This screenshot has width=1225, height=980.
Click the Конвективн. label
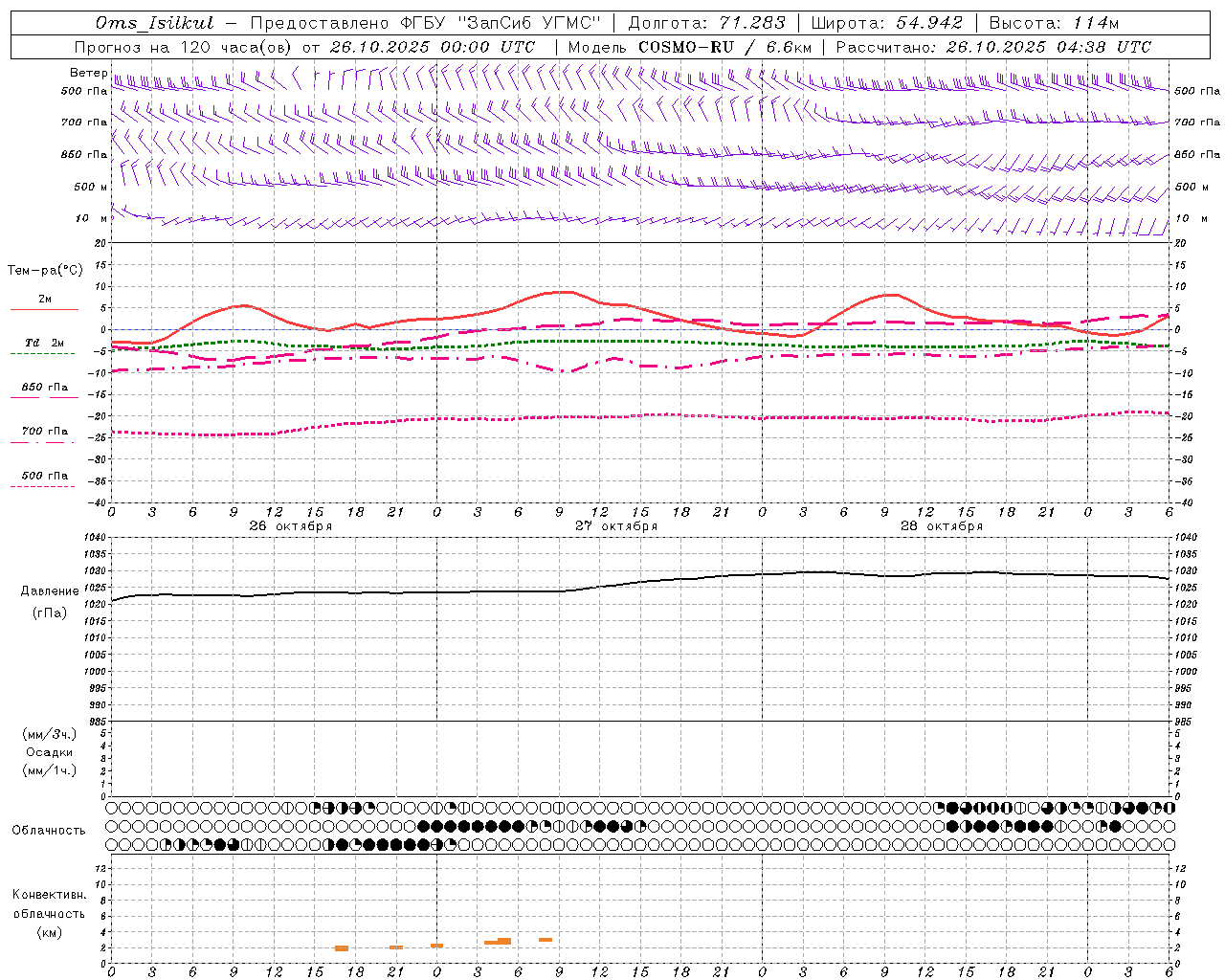click(x=50, y=895)
